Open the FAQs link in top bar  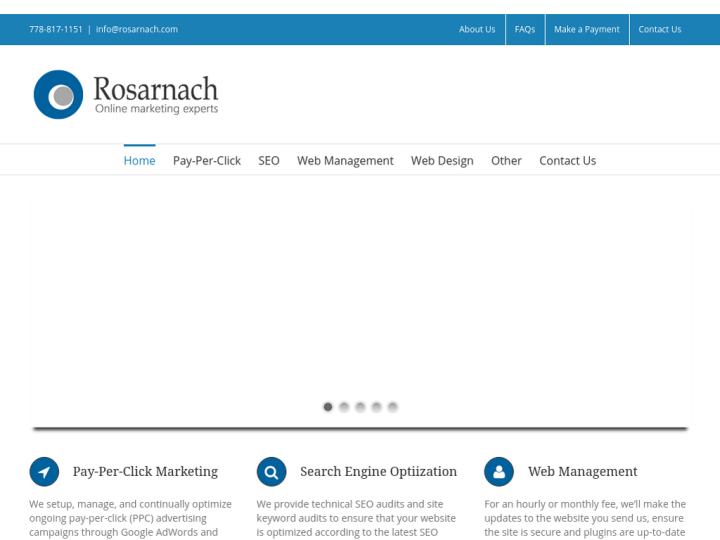(x=525, y=29)
